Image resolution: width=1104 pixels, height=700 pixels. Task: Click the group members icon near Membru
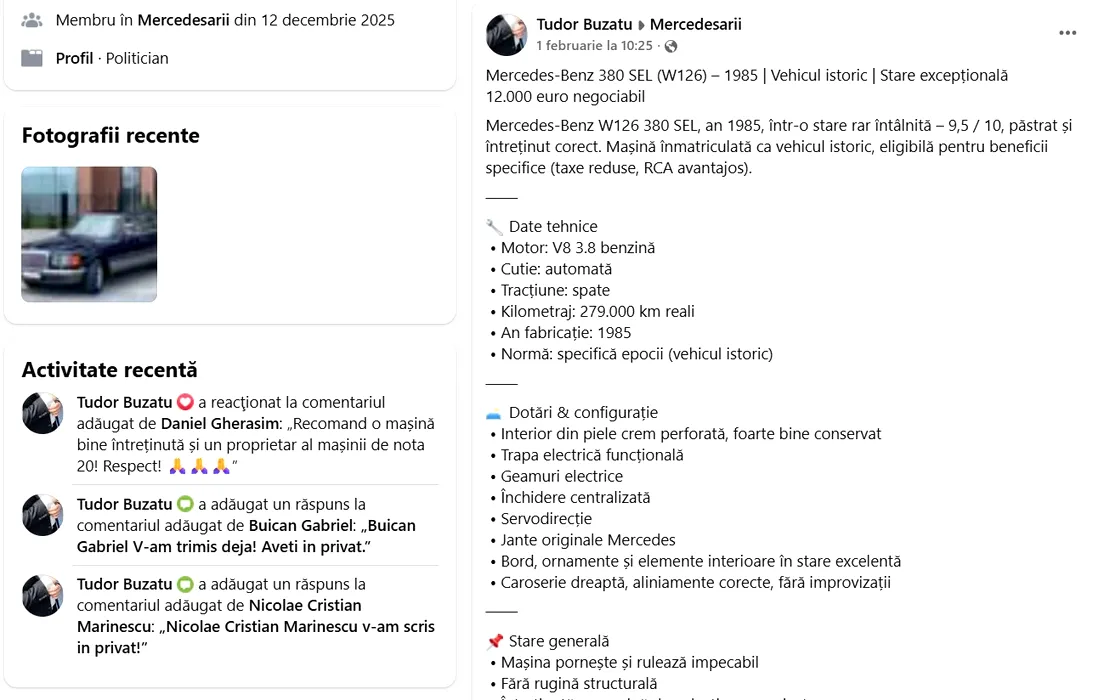point(32,20)
